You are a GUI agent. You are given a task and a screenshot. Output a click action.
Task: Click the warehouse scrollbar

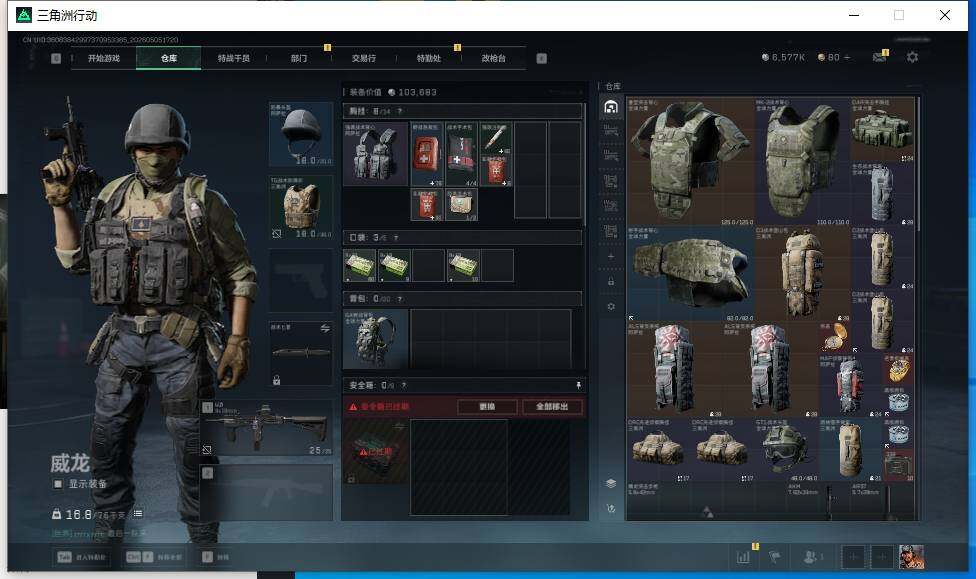(x=917, y=163)
